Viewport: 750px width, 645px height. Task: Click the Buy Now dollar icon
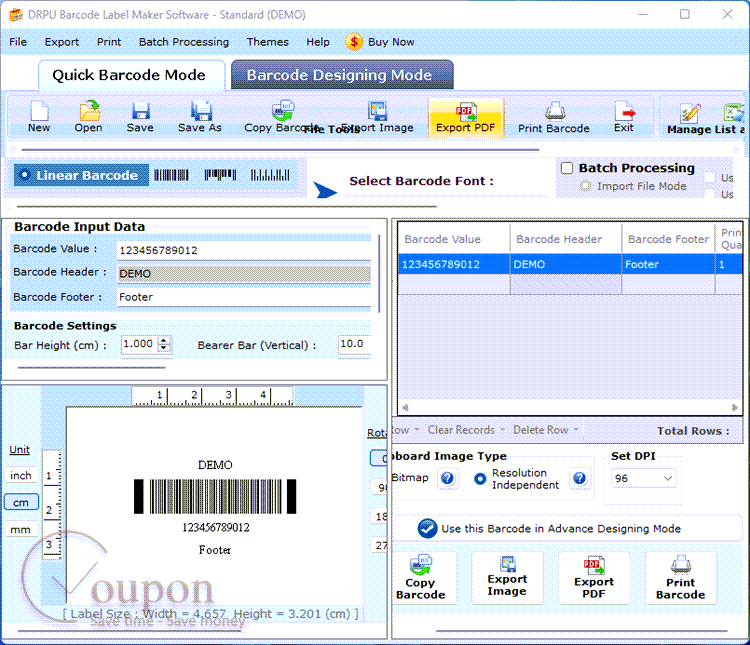(354, 42)
